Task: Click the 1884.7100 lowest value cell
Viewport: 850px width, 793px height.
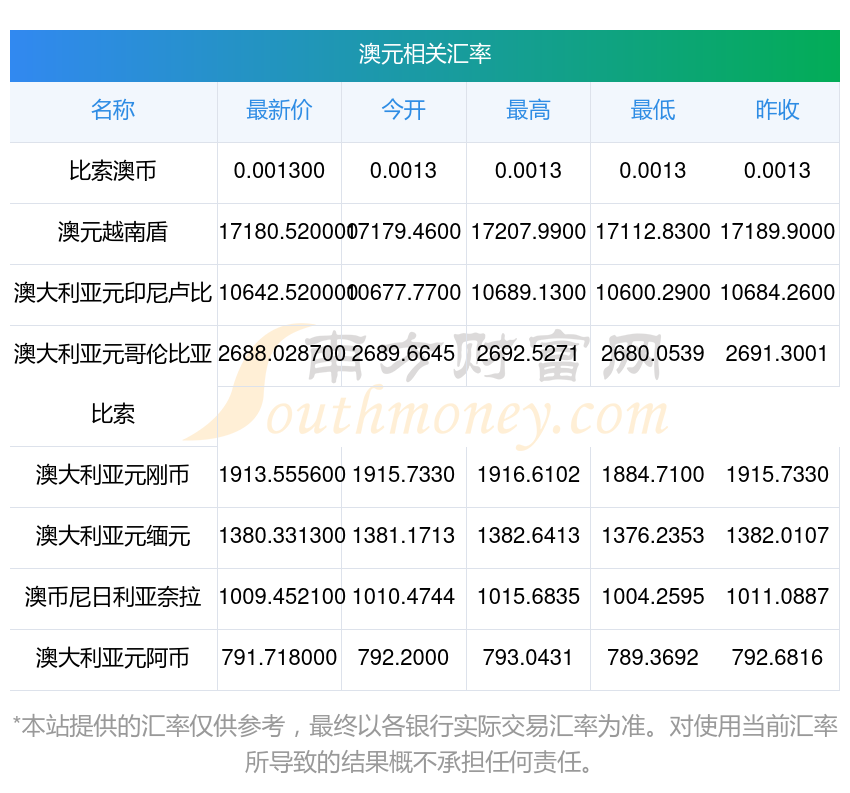Action: tap(653, 475)
